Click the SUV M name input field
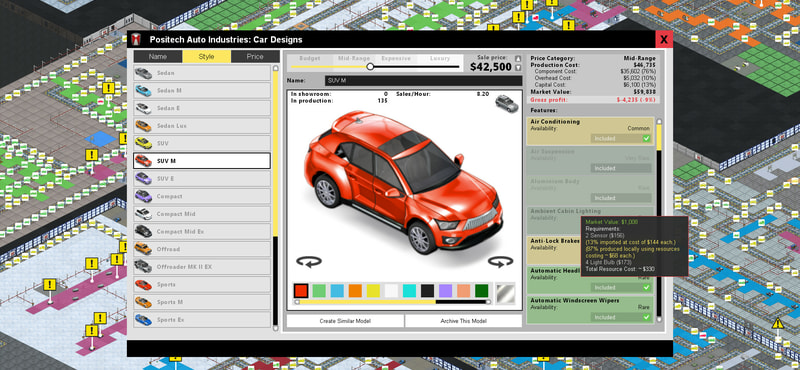This screenshot has width=800, height=370. [x=423, y=81]
